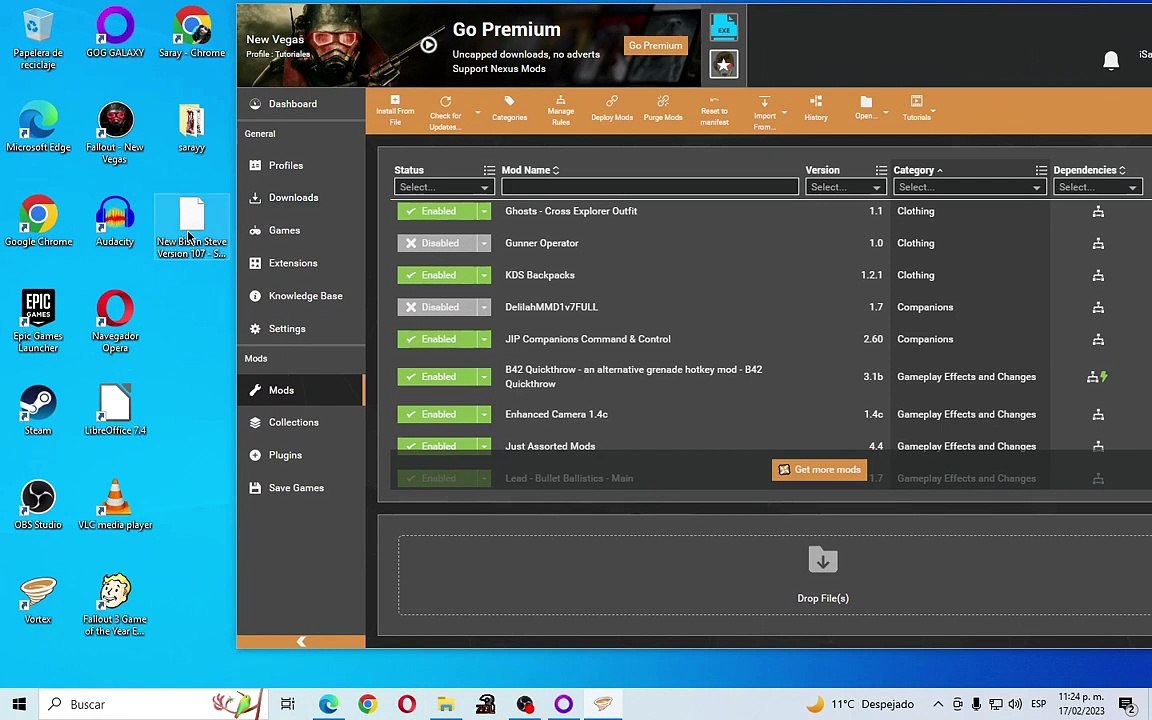Click dependencies icon for Gunner Operator
This screenshot has width=1152, height=720.
click(1098, 243)
